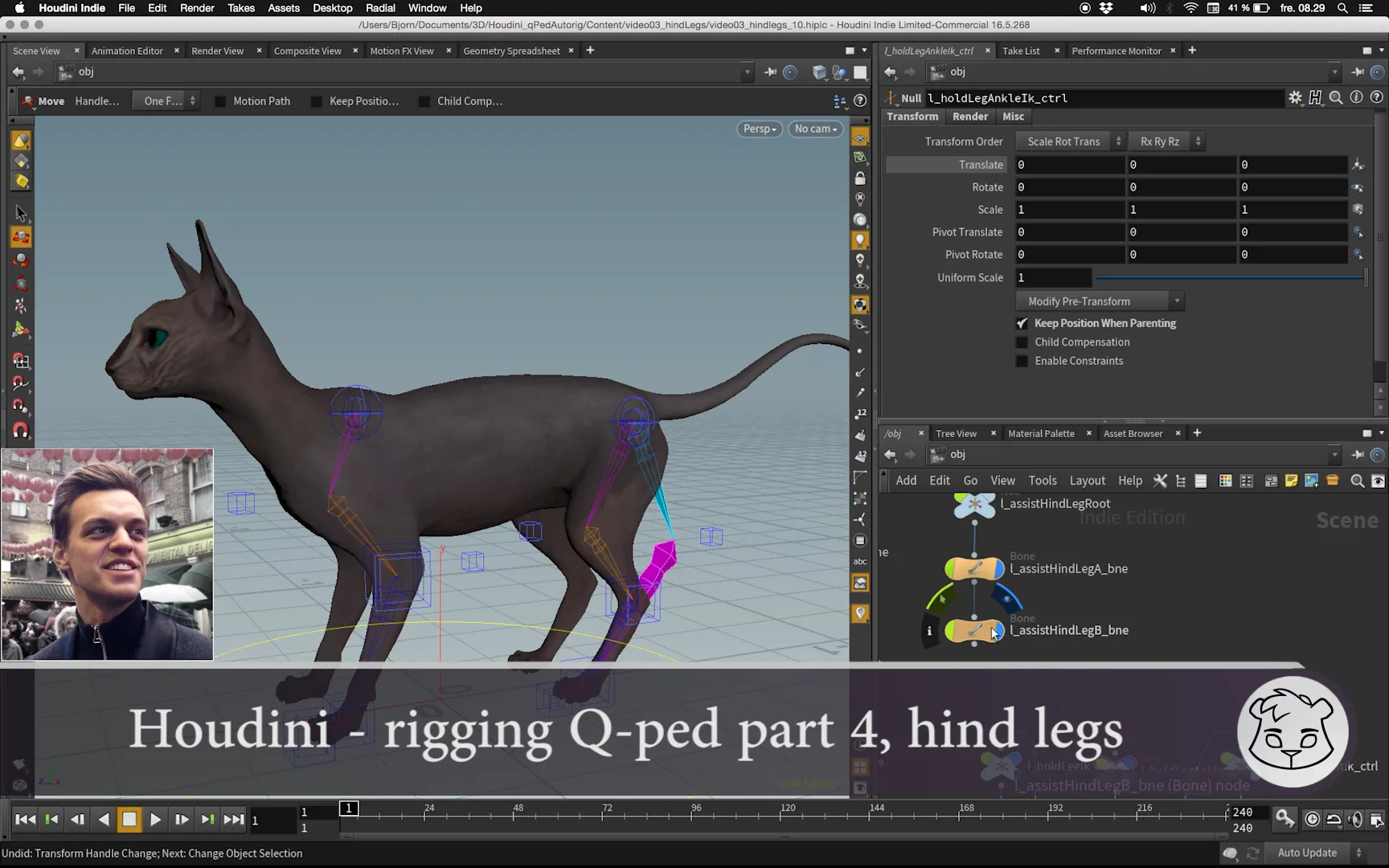
Task: Pin the parameter pane with pin icon
Action: coord(1358,72)
